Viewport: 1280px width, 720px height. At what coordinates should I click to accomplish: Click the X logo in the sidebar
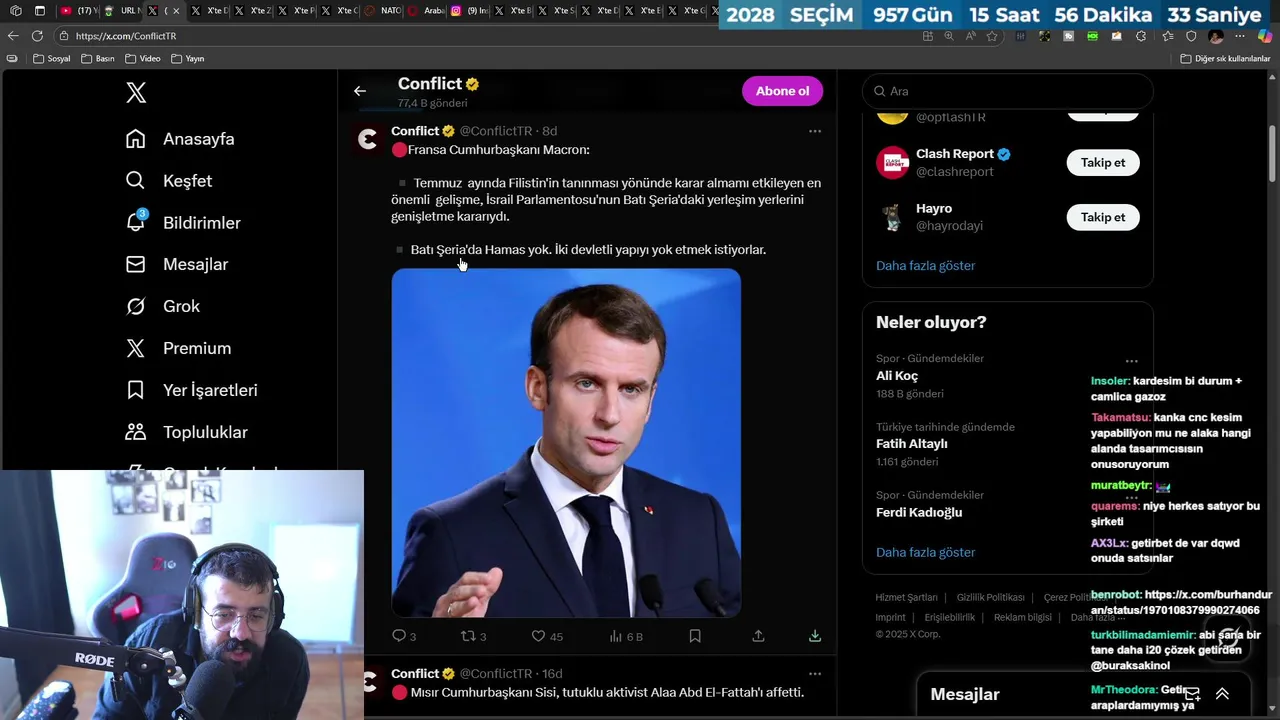136,93
